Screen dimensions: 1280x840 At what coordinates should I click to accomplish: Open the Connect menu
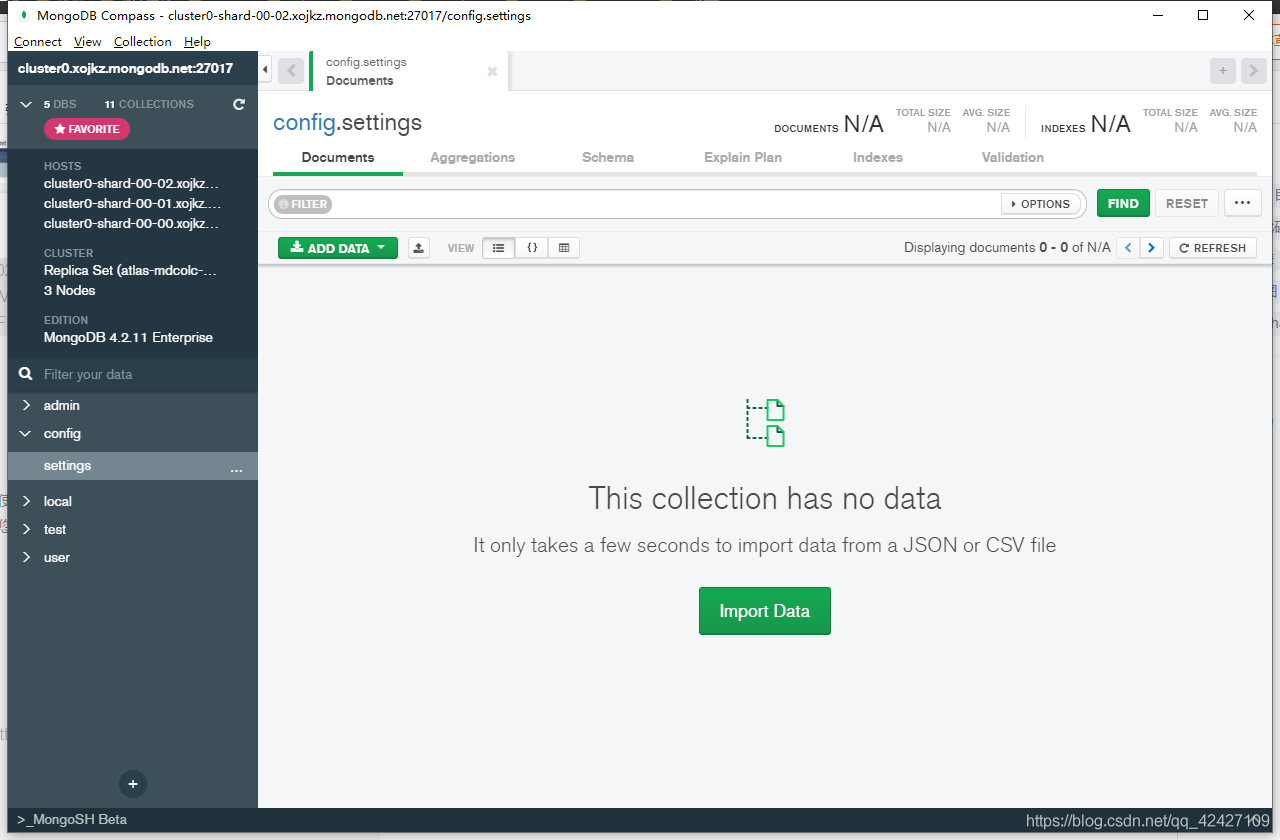pos(38,42)
